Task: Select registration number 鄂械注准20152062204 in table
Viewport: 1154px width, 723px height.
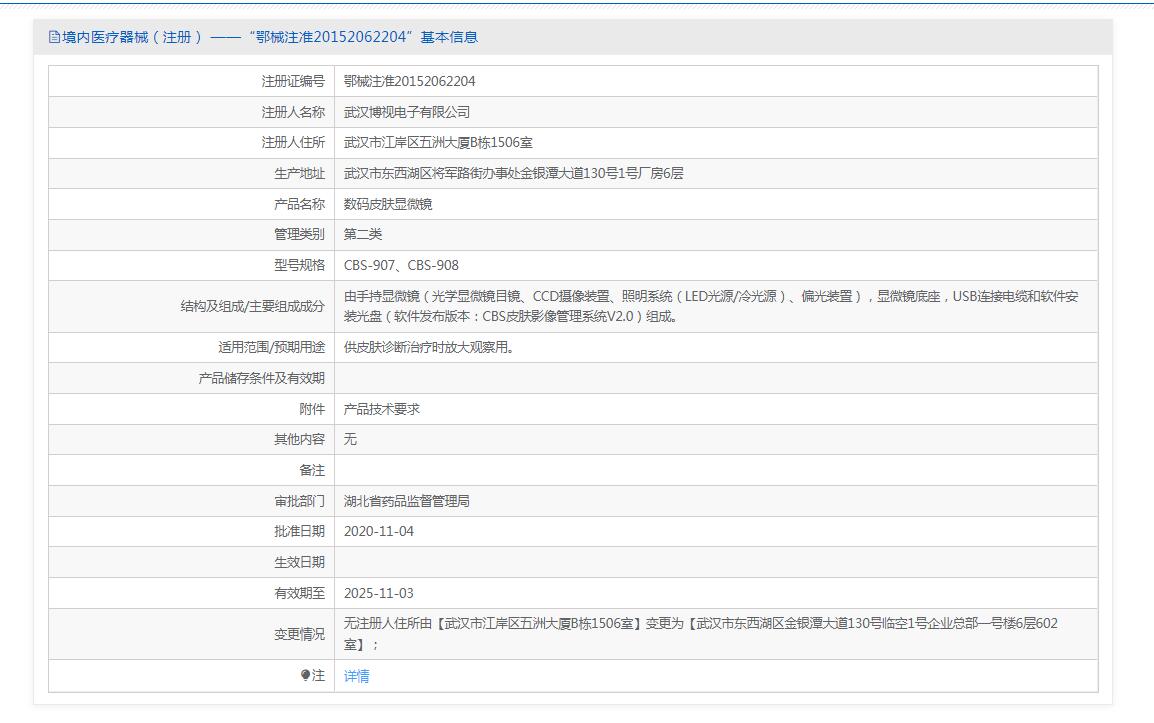Action: pyautogui.click(x=409, y=81)
